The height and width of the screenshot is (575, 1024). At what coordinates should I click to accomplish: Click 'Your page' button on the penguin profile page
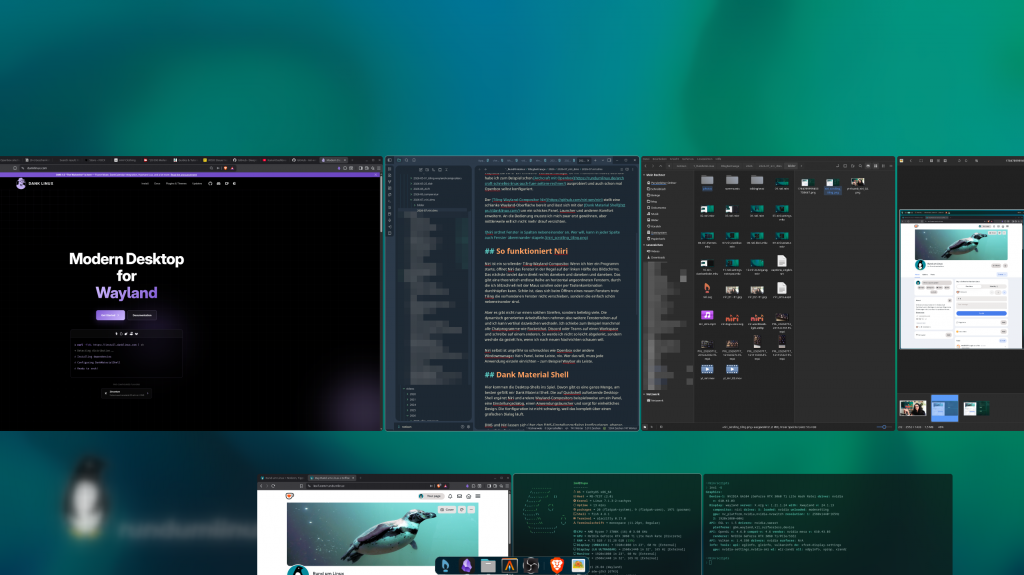tap(431, 497)
